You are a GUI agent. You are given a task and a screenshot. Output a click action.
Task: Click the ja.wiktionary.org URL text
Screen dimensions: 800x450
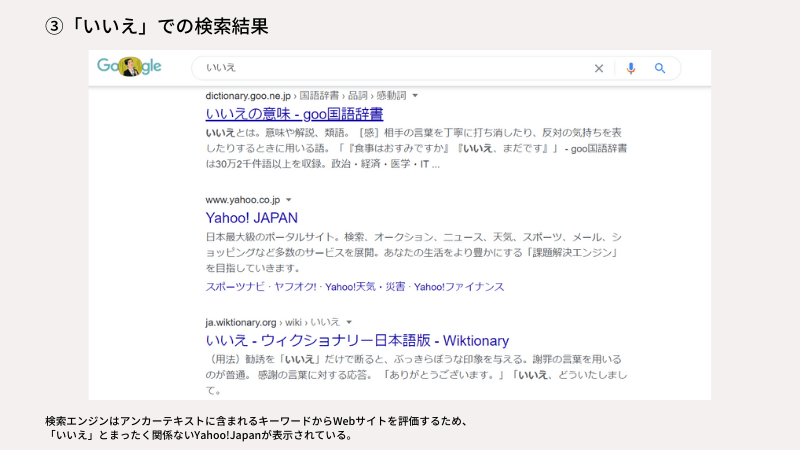tap(241, 322)
